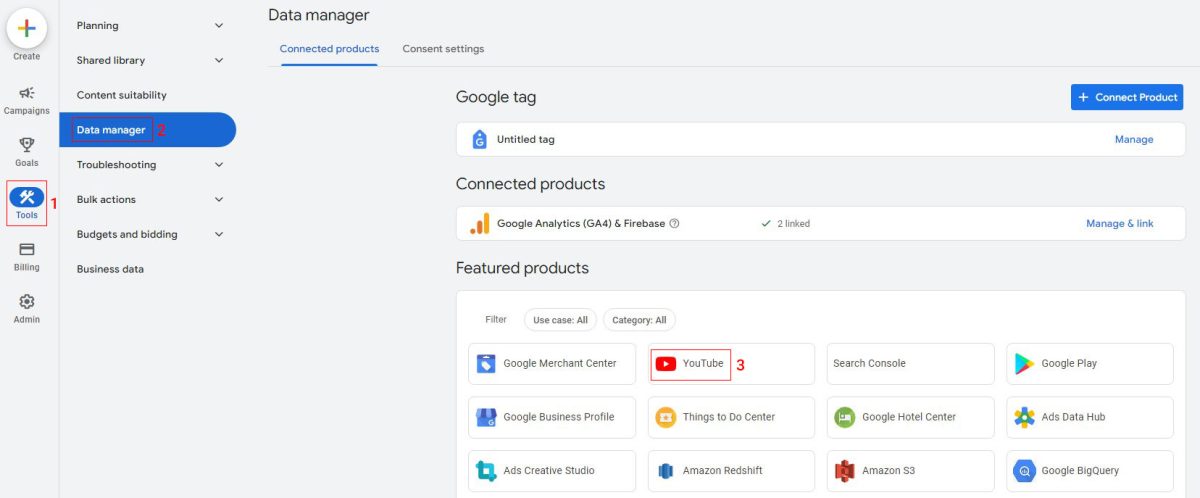This screenshot has height=498, width=1200.
Task: Open the Search Console product card
Action: coord(911,364)
